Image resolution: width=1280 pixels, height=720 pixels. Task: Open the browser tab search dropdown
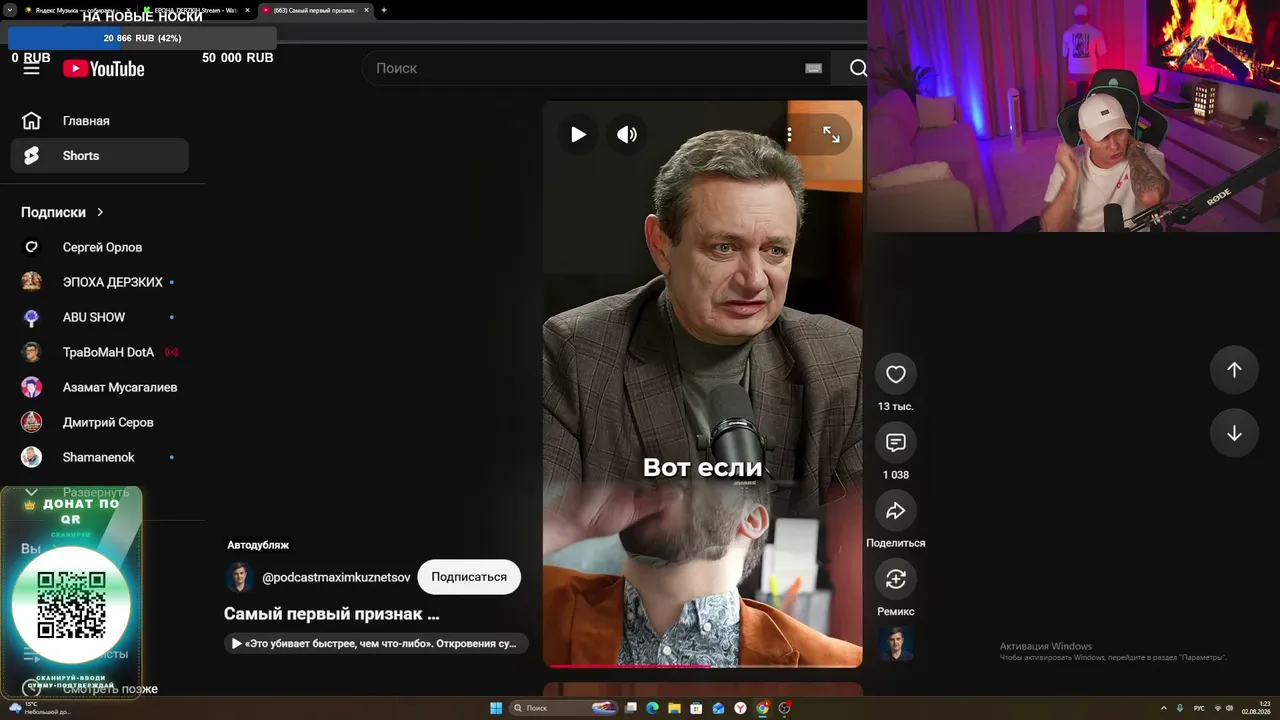(9, 10)
